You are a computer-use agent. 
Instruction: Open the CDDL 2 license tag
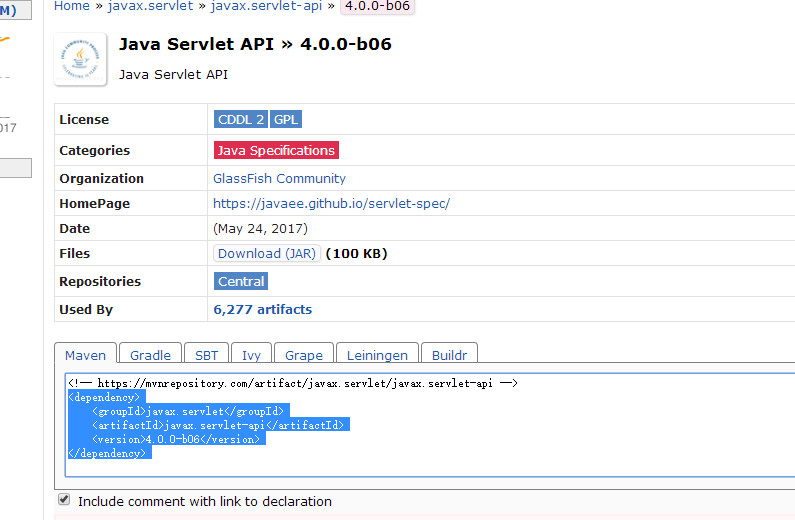[x=240, y=120]
